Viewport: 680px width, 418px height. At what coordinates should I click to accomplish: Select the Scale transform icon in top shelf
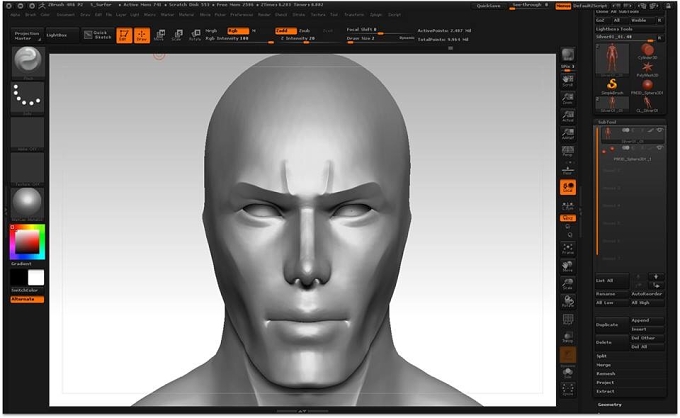pos(177,36)
